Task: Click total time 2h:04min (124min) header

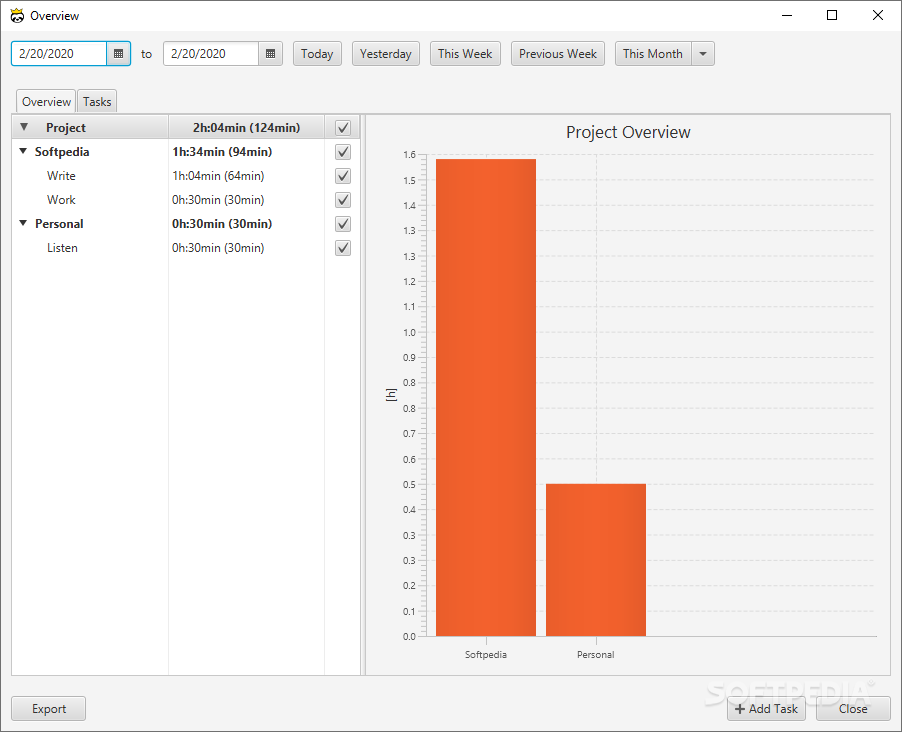Action: [x=246, y=128]
